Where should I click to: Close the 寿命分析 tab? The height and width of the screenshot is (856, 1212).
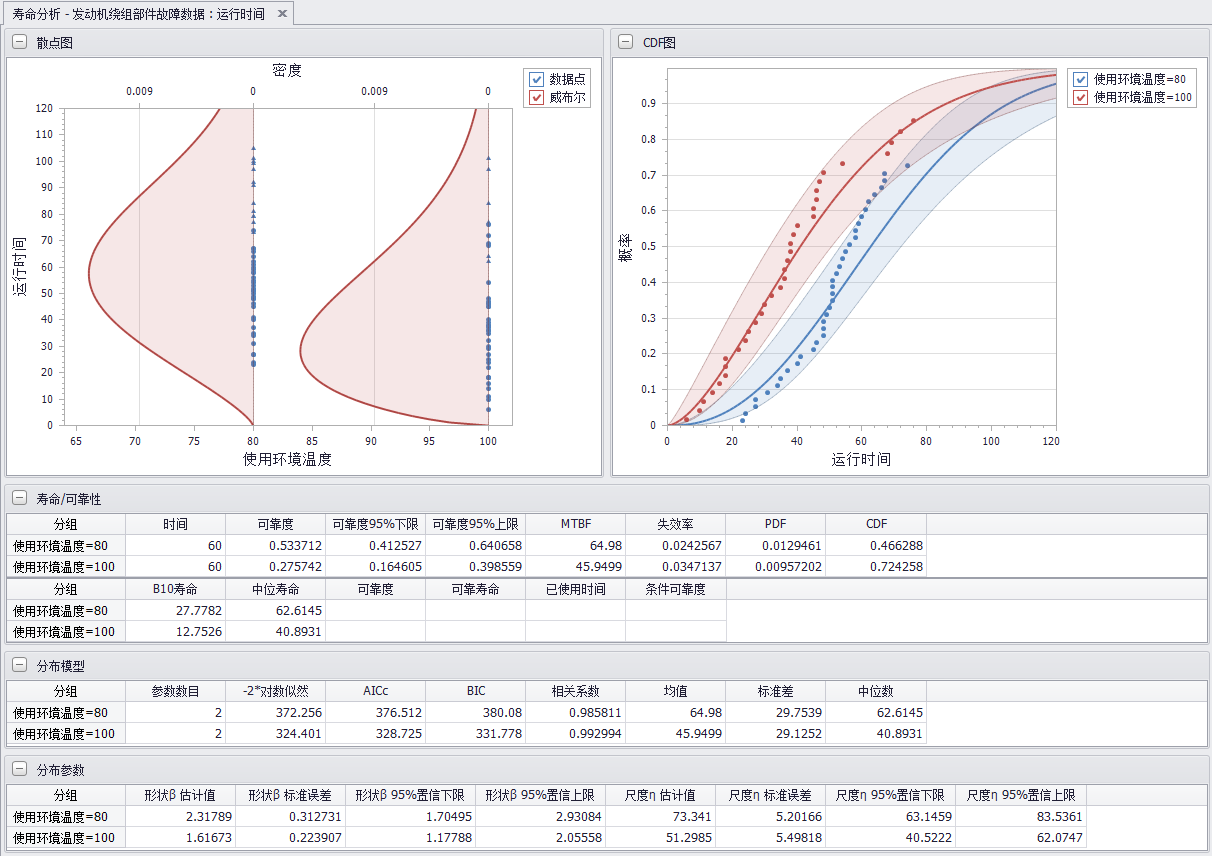click(282, 14)
